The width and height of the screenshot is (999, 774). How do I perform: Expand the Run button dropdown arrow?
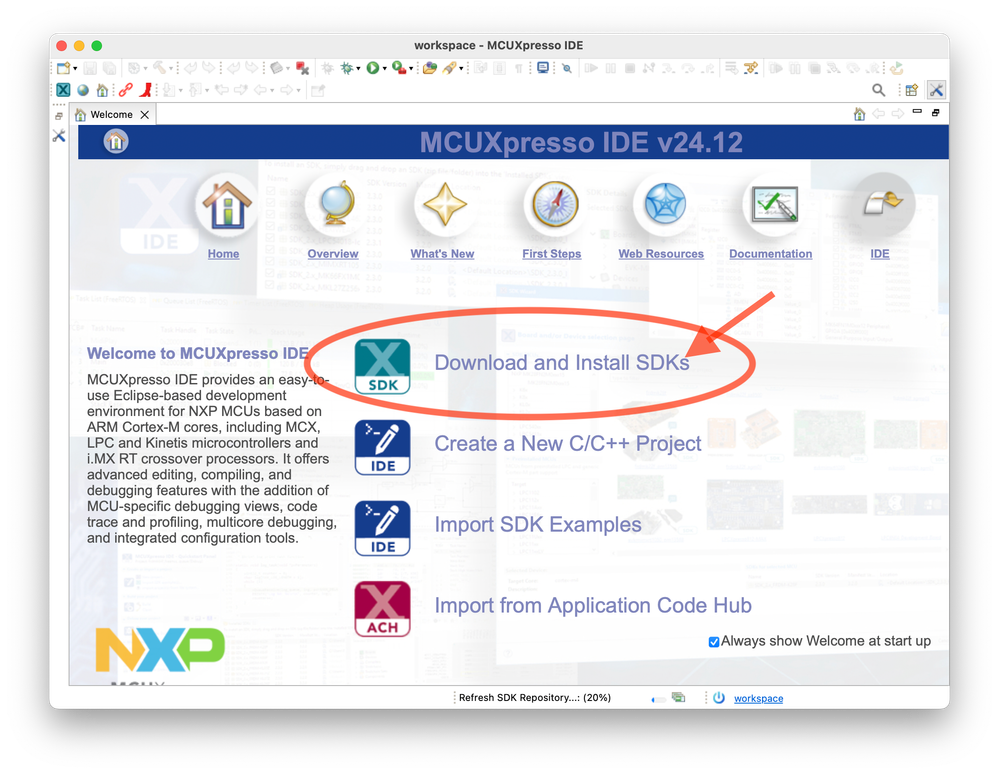point(384,68)
